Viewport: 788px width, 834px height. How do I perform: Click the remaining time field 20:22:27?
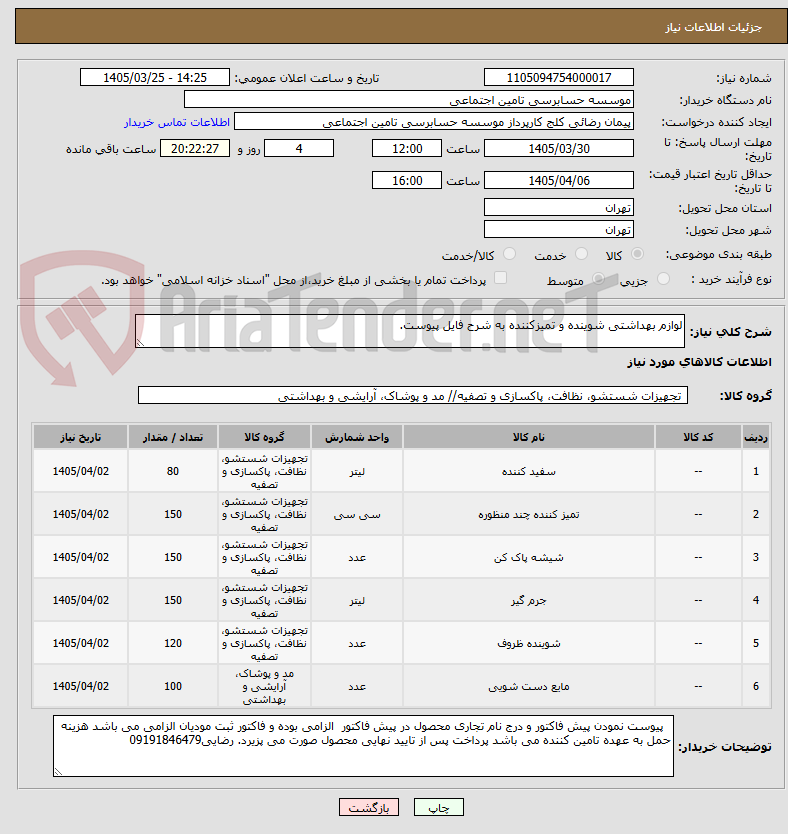pyautogui.click(x=195, y=148)
